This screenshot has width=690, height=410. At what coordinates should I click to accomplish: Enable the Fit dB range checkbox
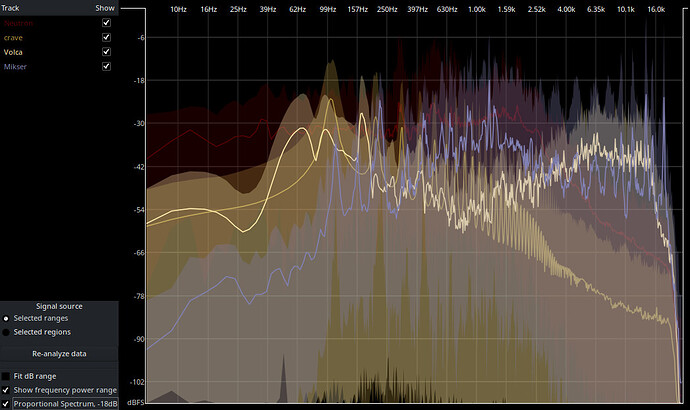coord(8,376)
